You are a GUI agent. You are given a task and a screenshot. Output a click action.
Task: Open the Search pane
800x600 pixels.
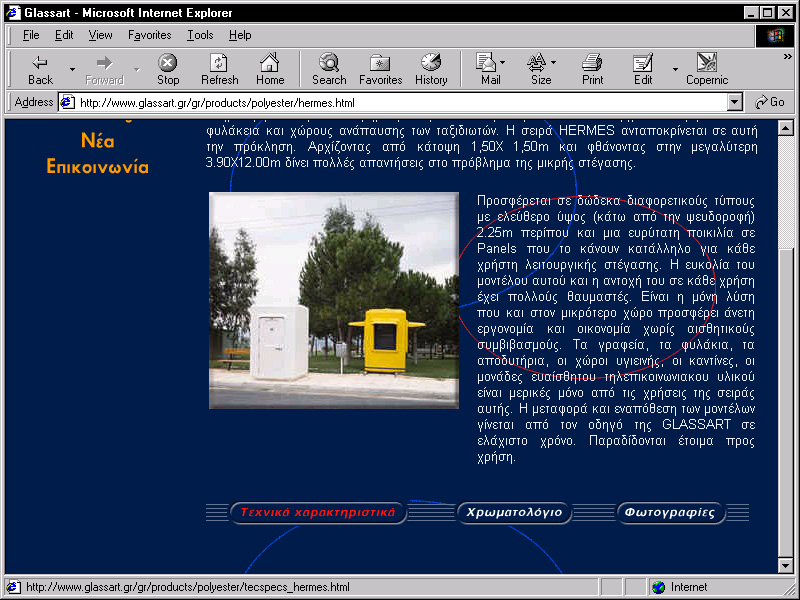click(329, 69)
